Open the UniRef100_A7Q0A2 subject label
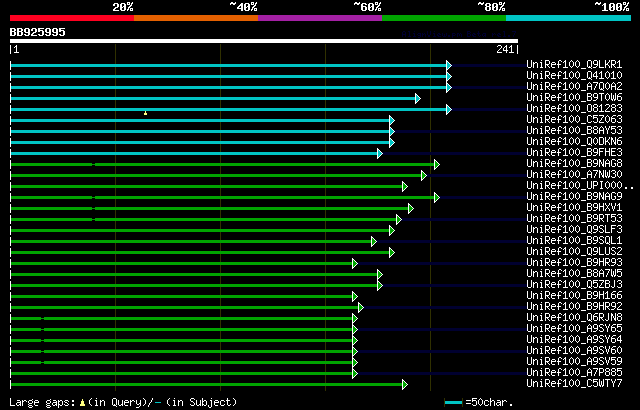 pos(574,86)
